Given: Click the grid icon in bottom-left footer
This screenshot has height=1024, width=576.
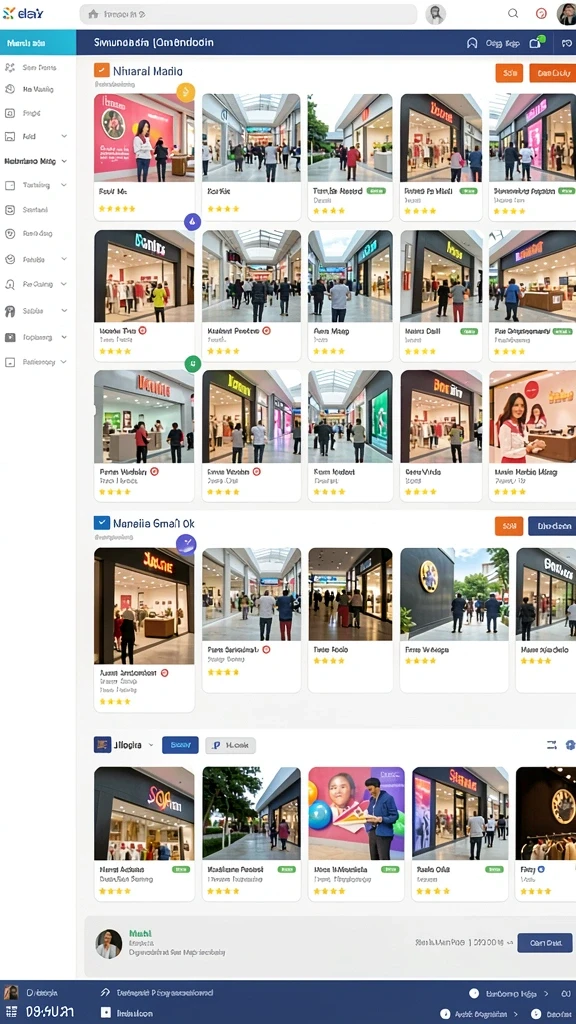Looking at the screenshot, I should [10, 1012].
